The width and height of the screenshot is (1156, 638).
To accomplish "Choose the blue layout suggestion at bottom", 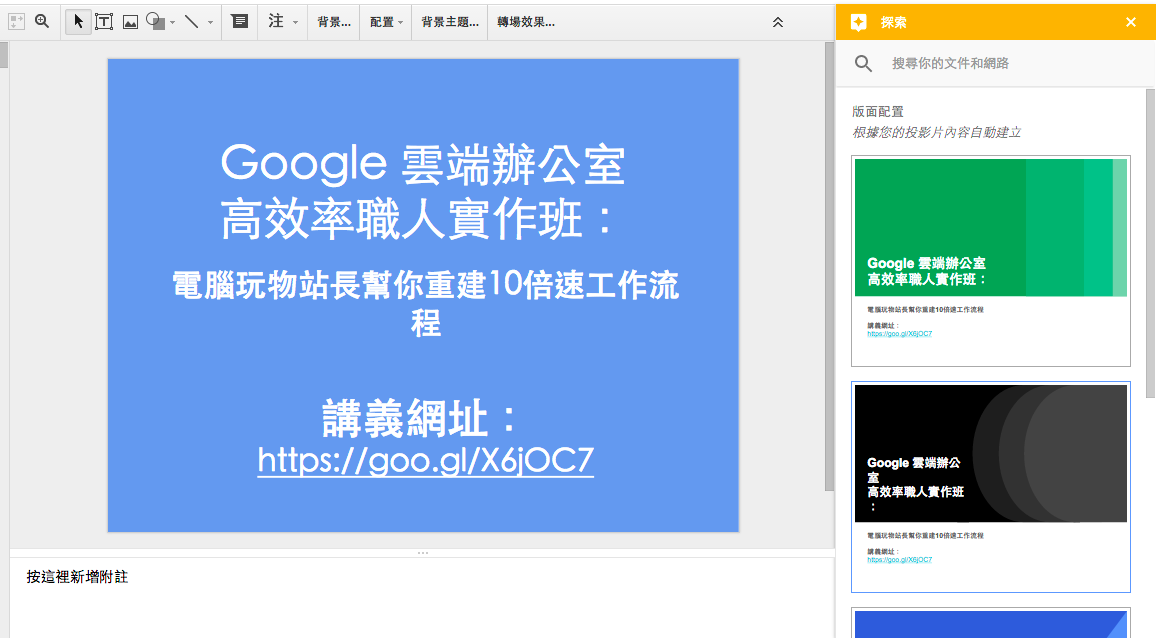I will (991, 623).
